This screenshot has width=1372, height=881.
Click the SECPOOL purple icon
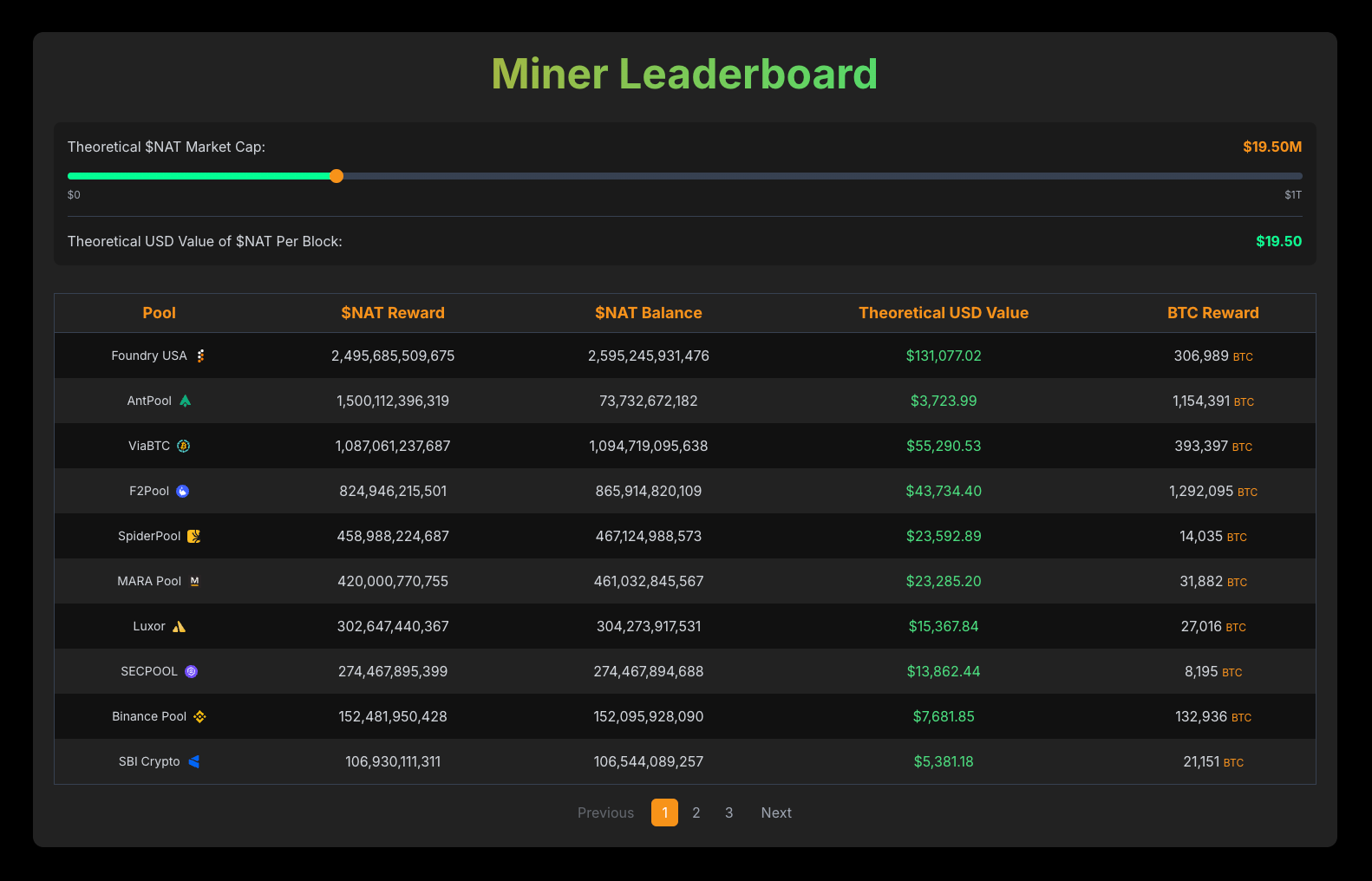pyautogui.click(x=191, y=671)
